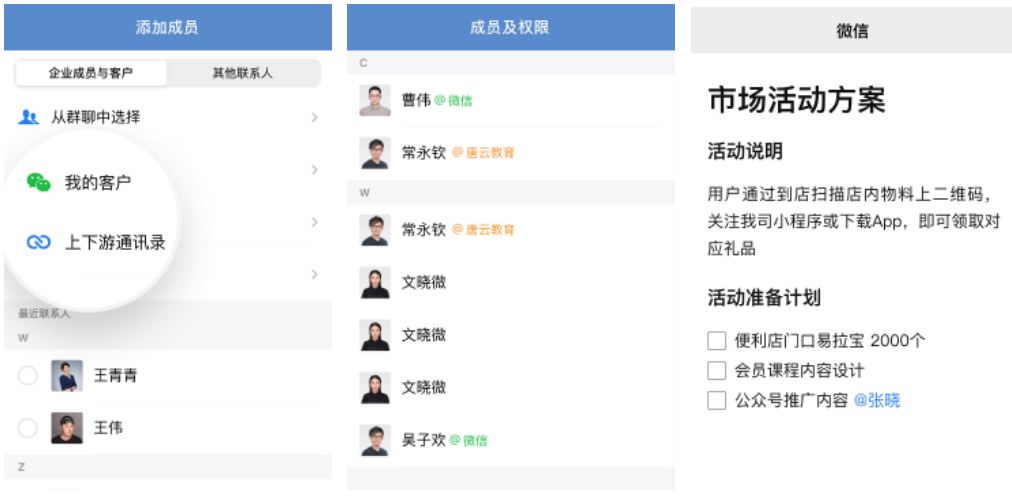Open 我的客户 entry
Image resolution: width=1012 pixels, height=500 pixels.
click(x=98, y=183)
